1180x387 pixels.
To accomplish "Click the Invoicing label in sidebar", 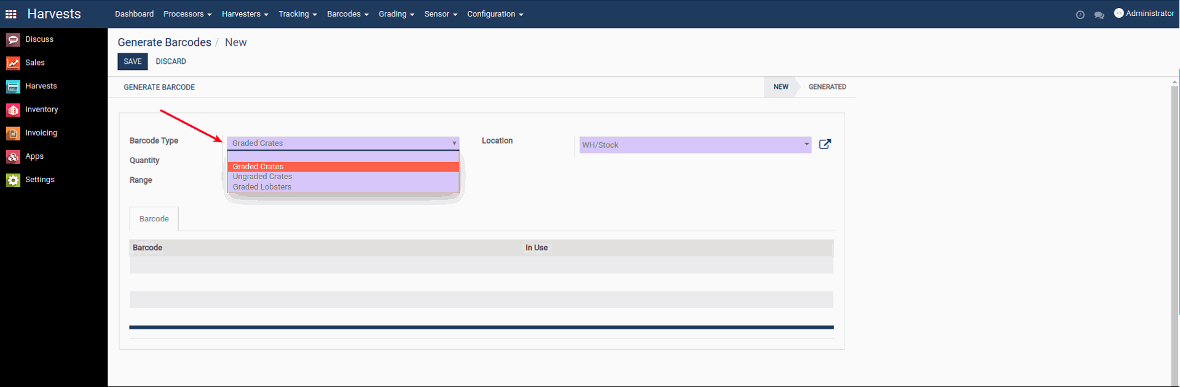I will 41,133.
